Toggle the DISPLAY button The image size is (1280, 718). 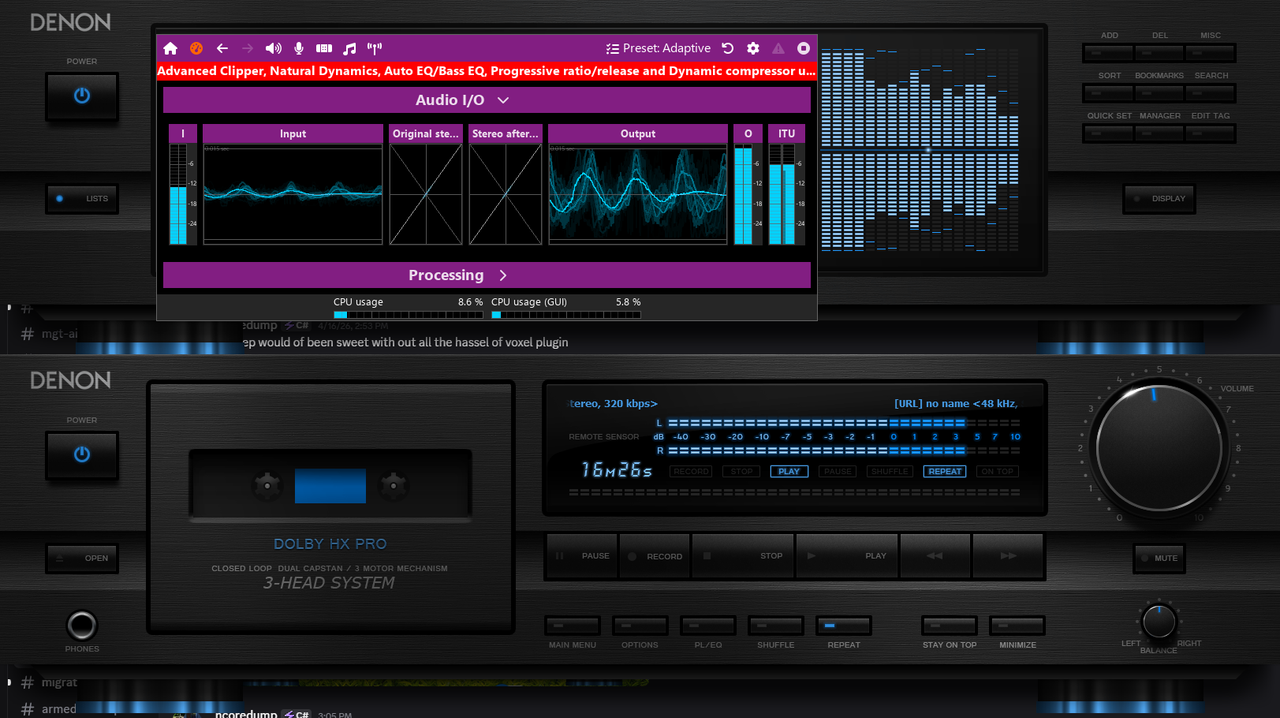click(1159, 198)
